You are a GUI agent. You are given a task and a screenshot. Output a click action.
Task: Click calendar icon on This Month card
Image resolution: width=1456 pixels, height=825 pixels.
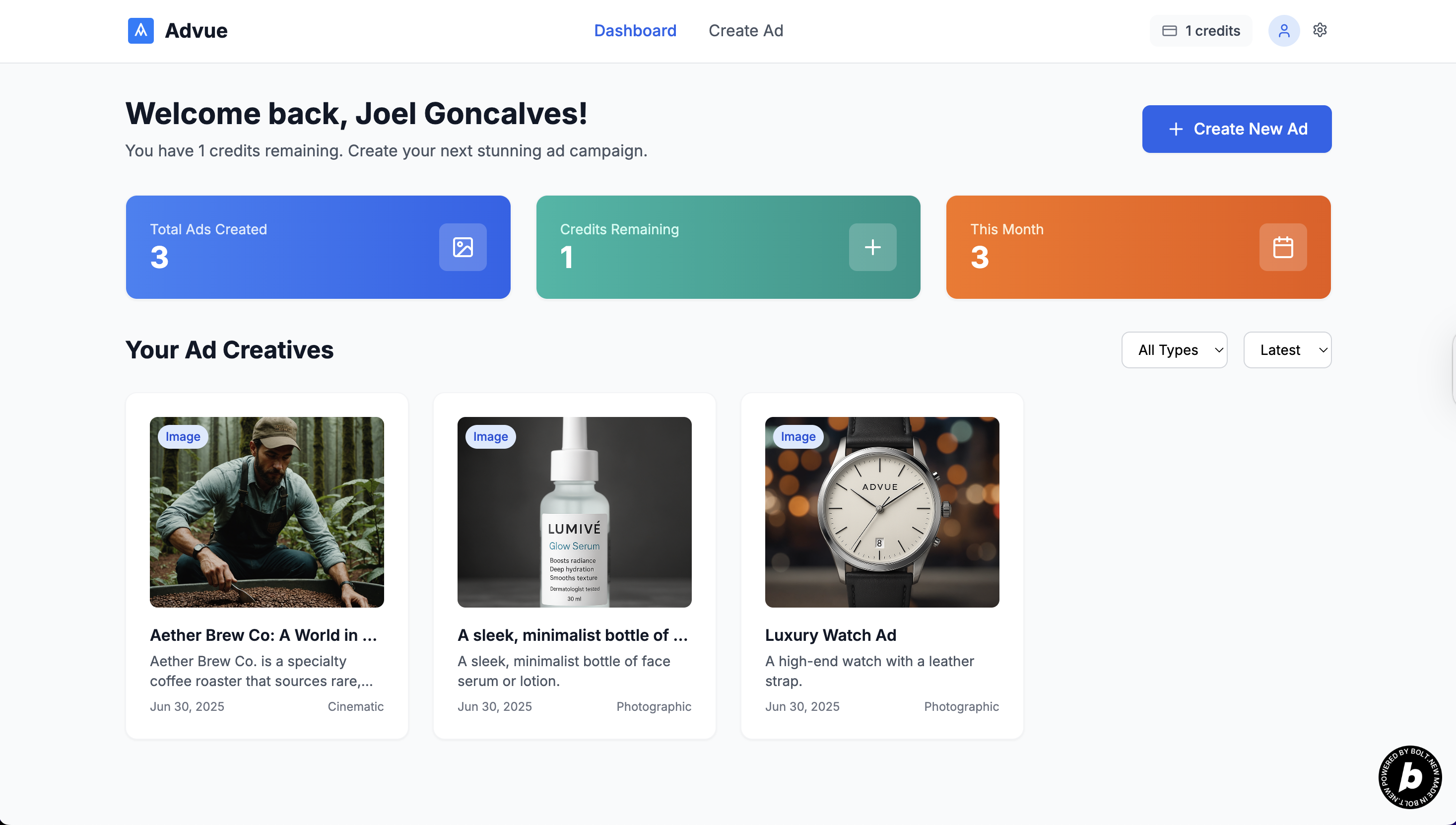[x=1282, y=247]
